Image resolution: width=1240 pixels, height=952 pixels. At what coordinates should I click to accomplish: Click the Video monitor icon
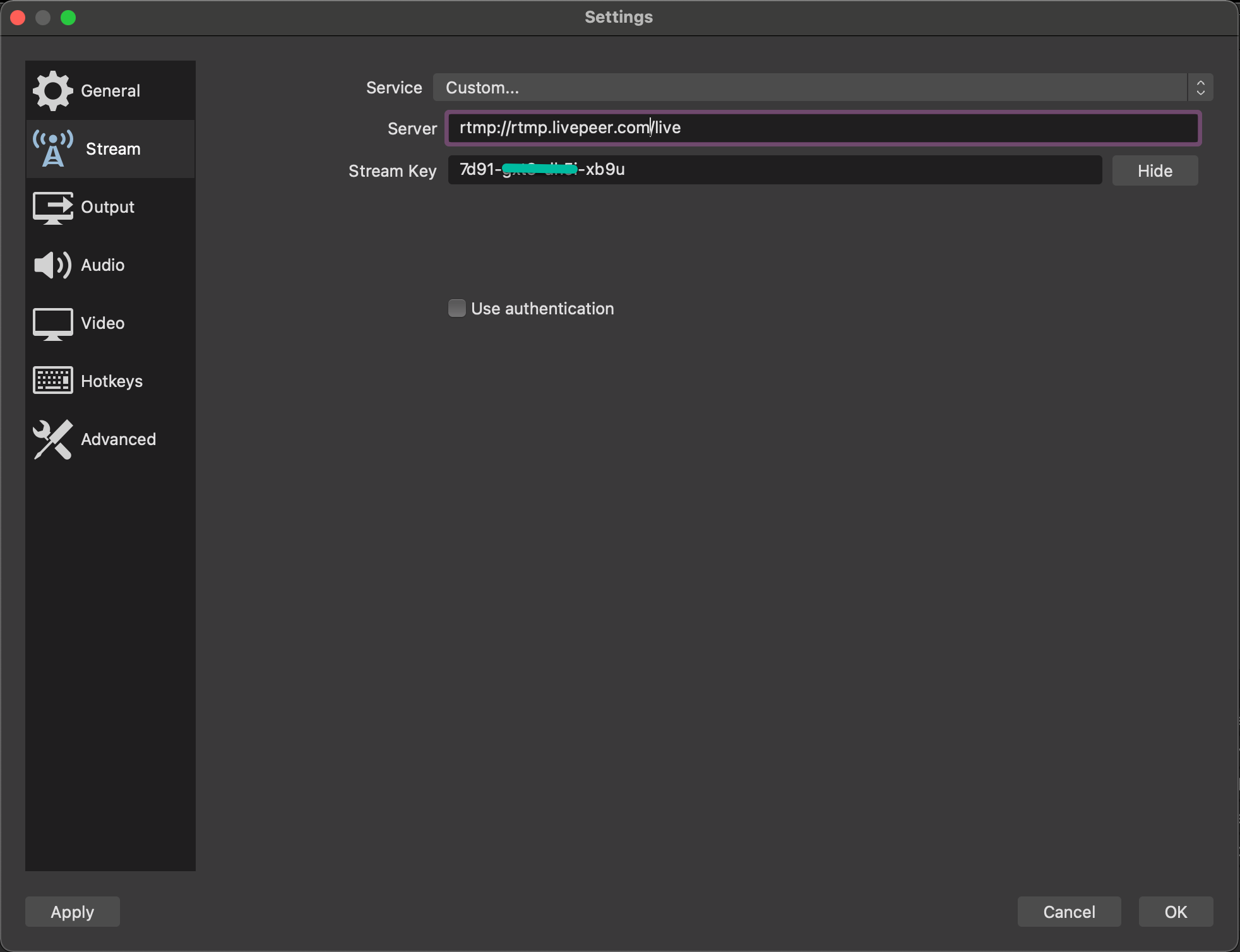click(x=52, y=324)
